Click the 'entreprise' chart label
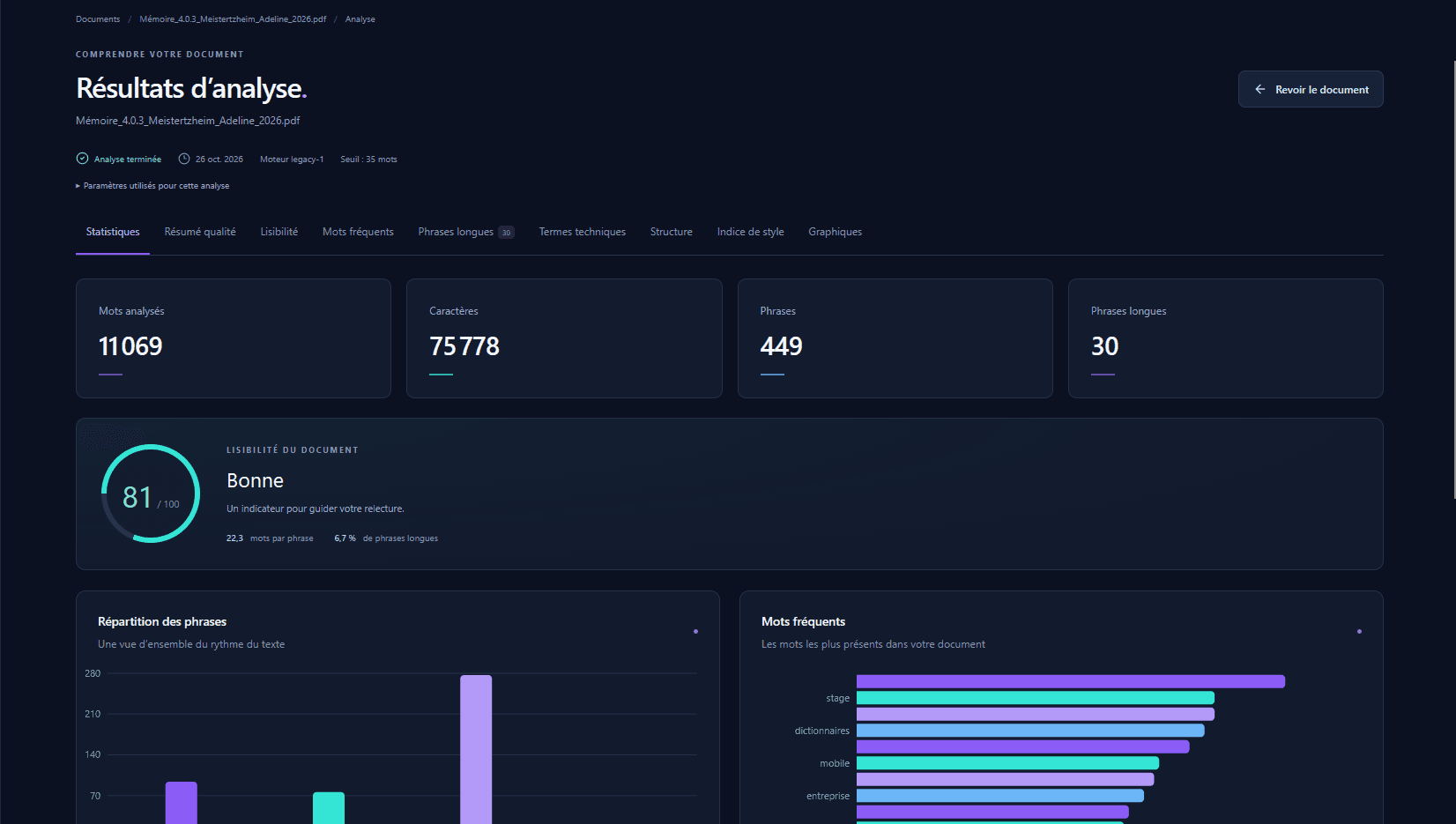Viewport: 1456px width, 824px height. (828, 796)
